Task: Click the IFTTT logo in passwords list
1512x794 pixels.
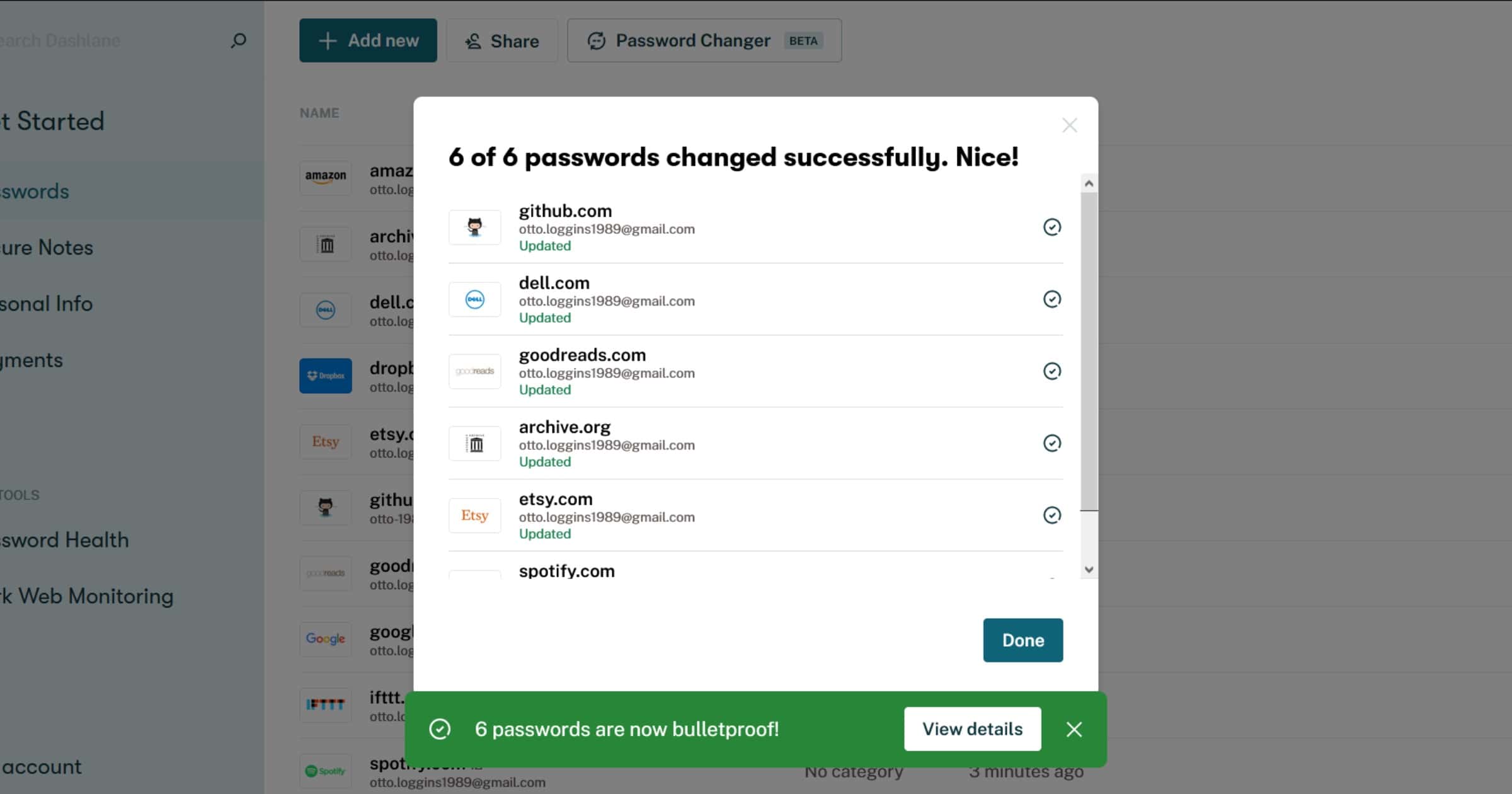Action: (326, 705)
